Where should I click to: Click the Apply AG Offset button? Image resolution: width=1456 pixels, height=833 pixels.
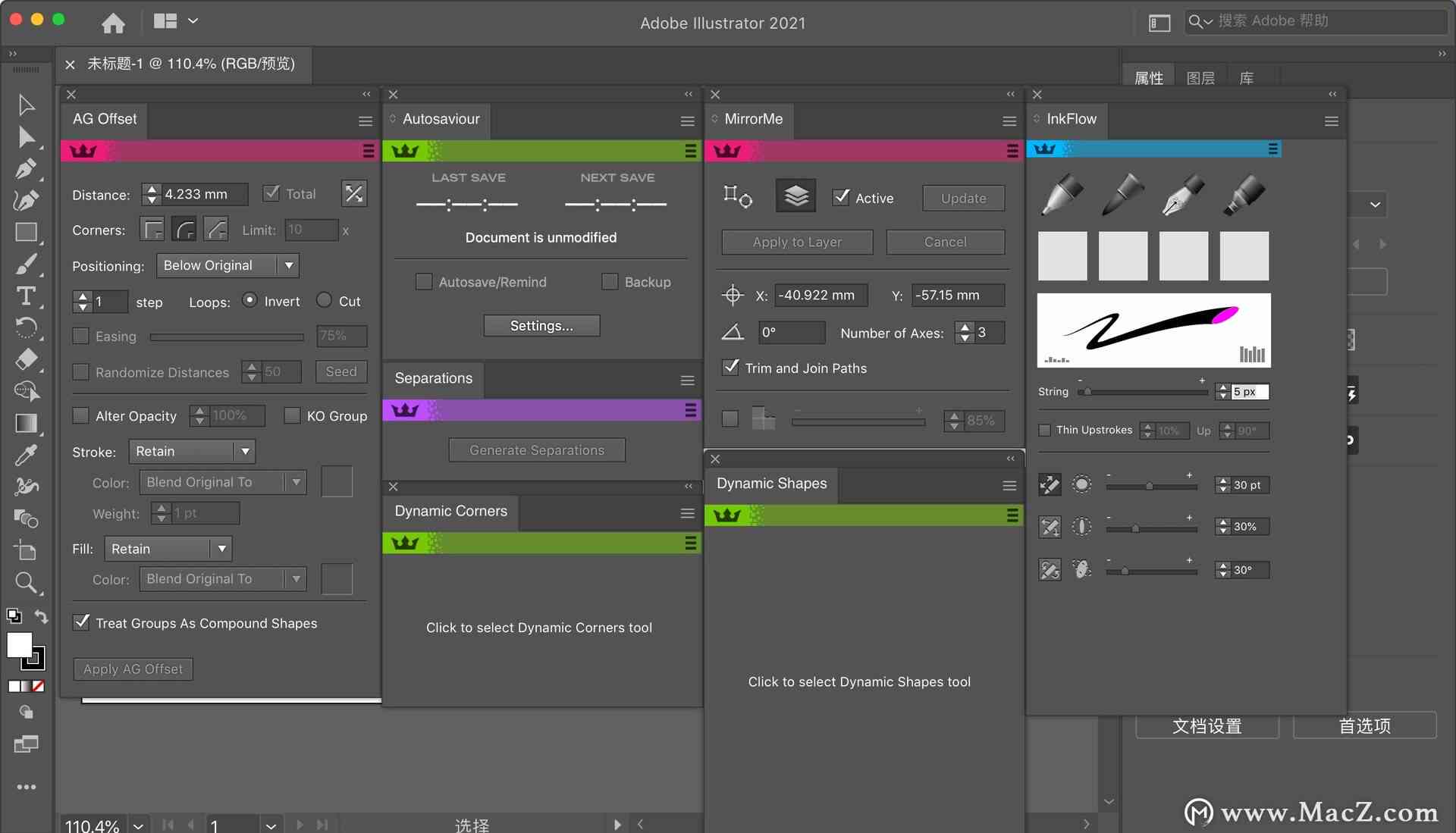click(133, 669)
